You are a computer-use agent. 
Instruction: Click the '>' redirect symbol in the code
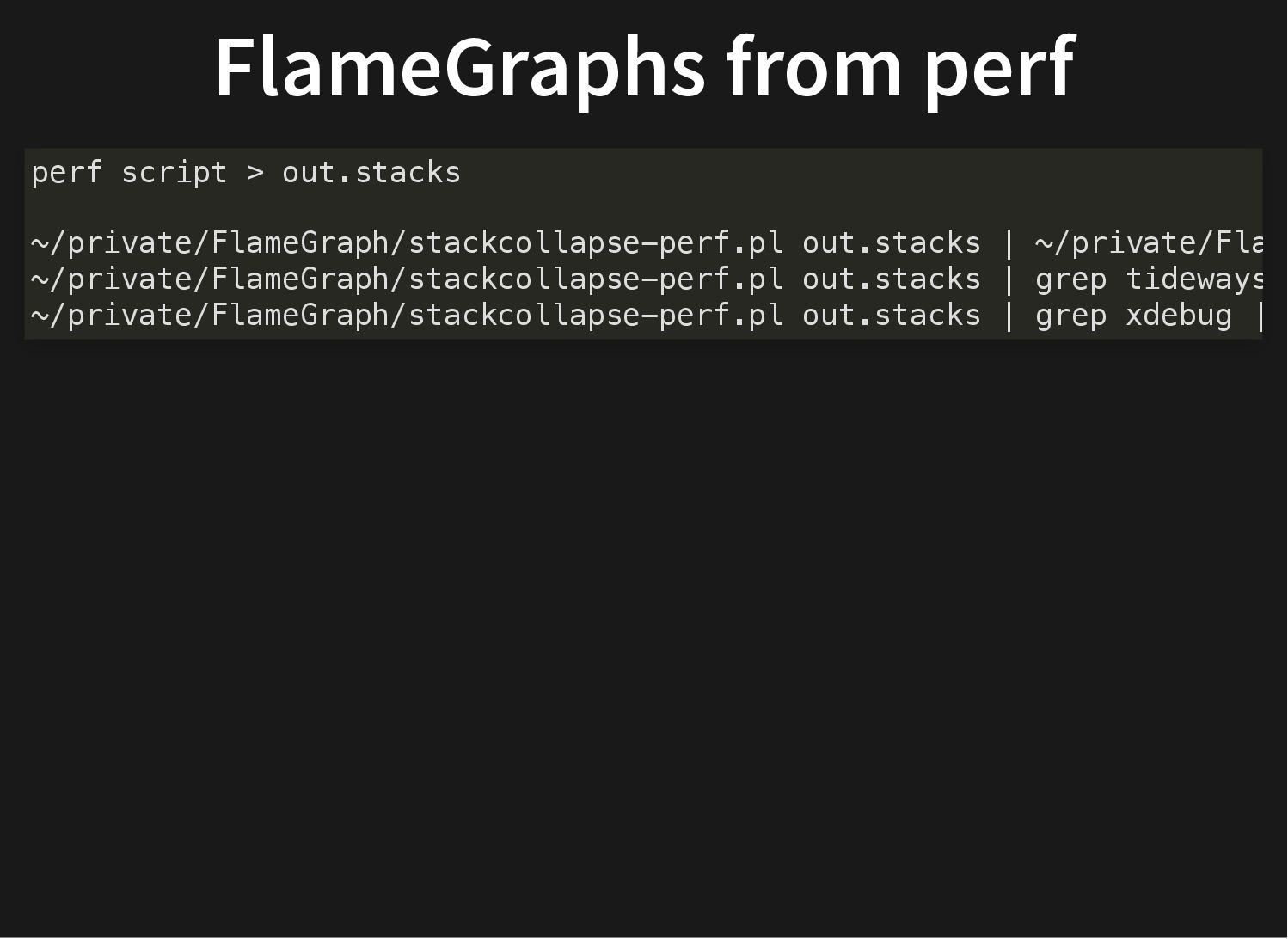pyautogui.click(x=255, y=173)
